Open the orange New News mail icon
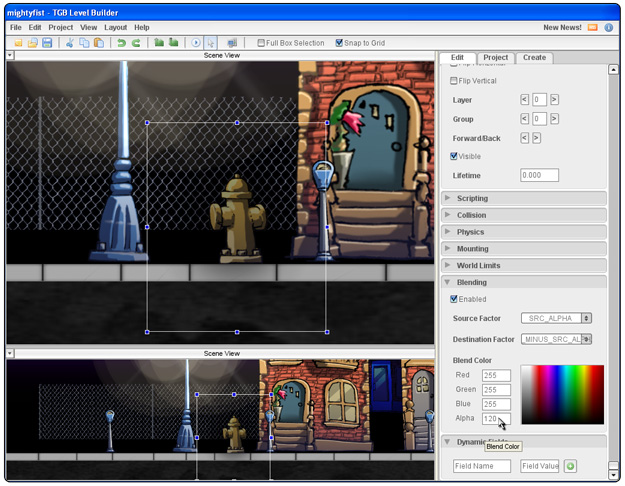Screen dimensions: 625x486 [x=593, y=28]
